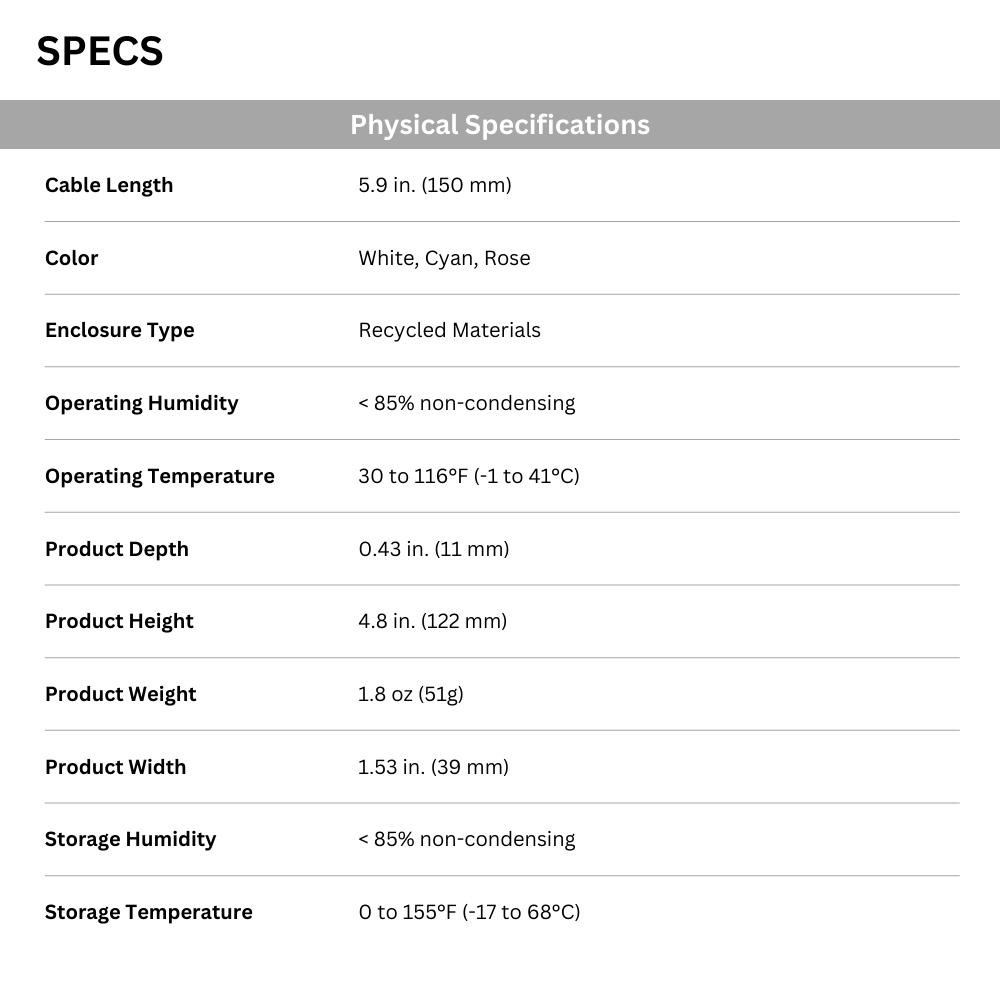Select the Recycled Materials value
The image size is (1000, 1000).
pyautogui.click(x=450, y=330)
